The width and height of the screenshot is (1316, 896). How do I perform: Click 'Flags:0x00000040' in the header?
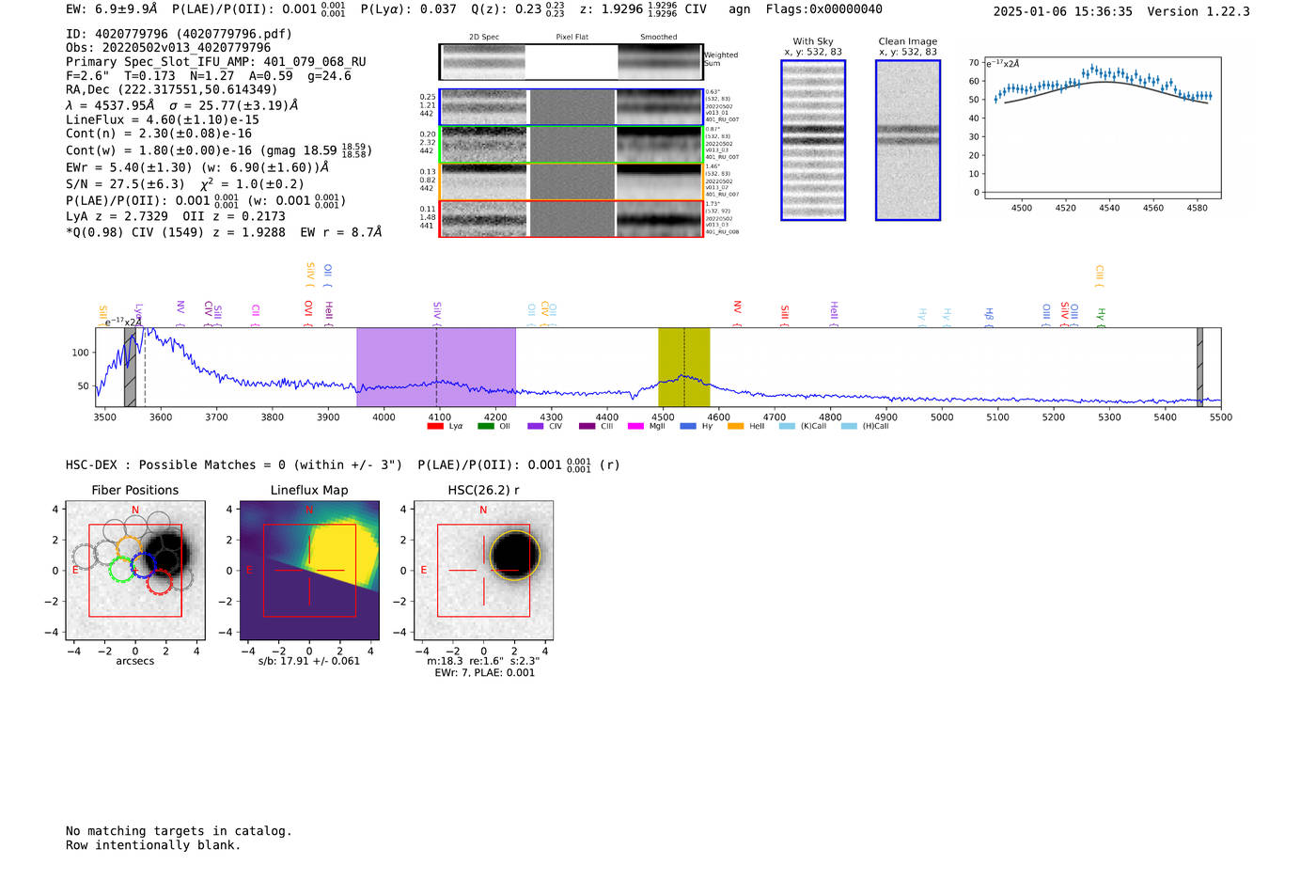tap(823, 9)
